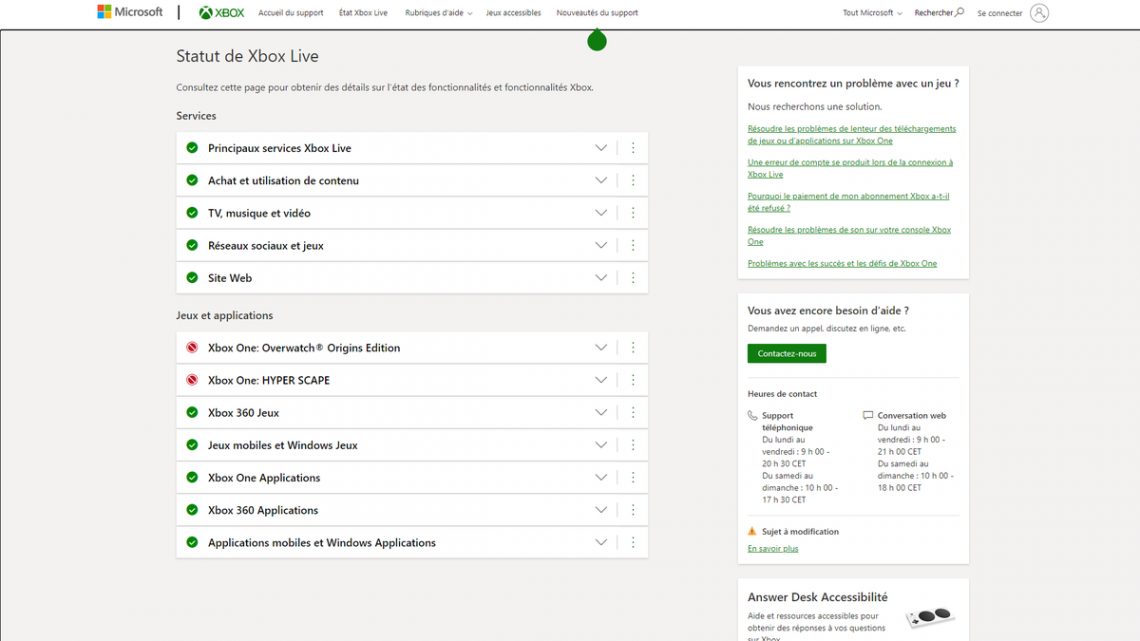Open link Problèmes avec les succès et défis
Image resolution: width=1140 pixels, height=641 pixels.
pos(842,264)
